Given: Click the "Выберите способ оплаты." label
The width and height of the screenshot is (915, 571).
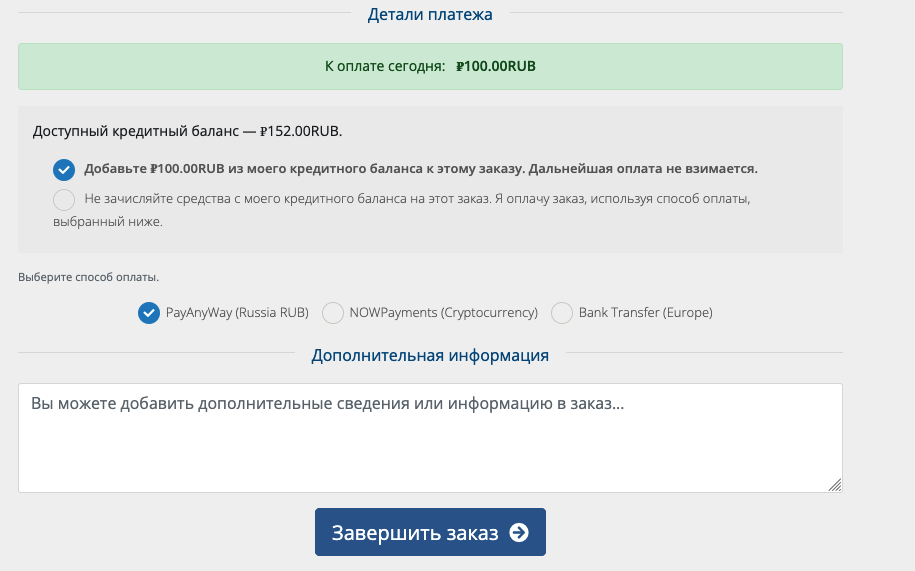Looking at the screenshot, I should pyautogui.click(x=88, y=277).
